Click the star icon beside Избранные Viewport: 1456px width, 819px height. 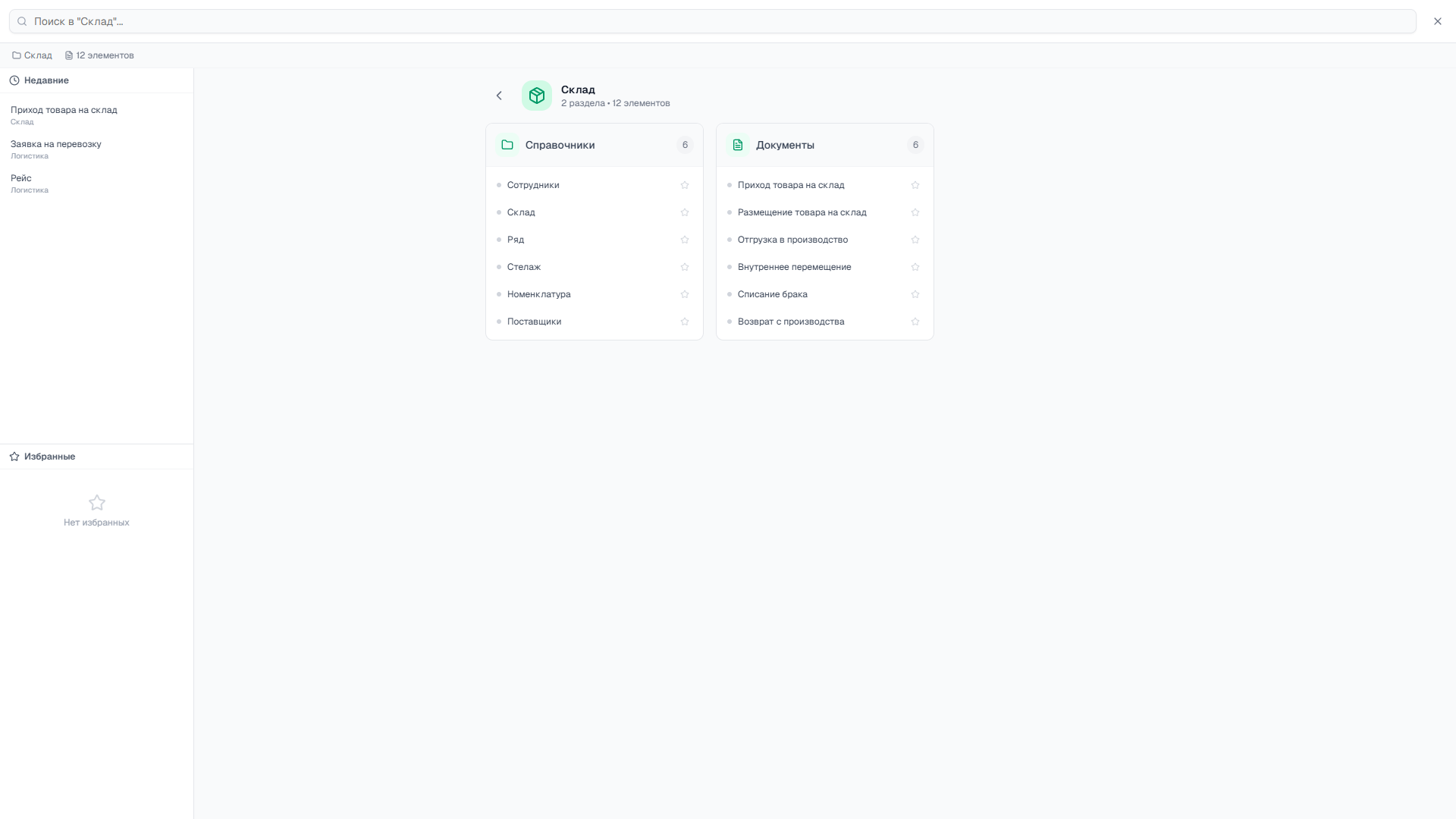click(x=14, y=457)
